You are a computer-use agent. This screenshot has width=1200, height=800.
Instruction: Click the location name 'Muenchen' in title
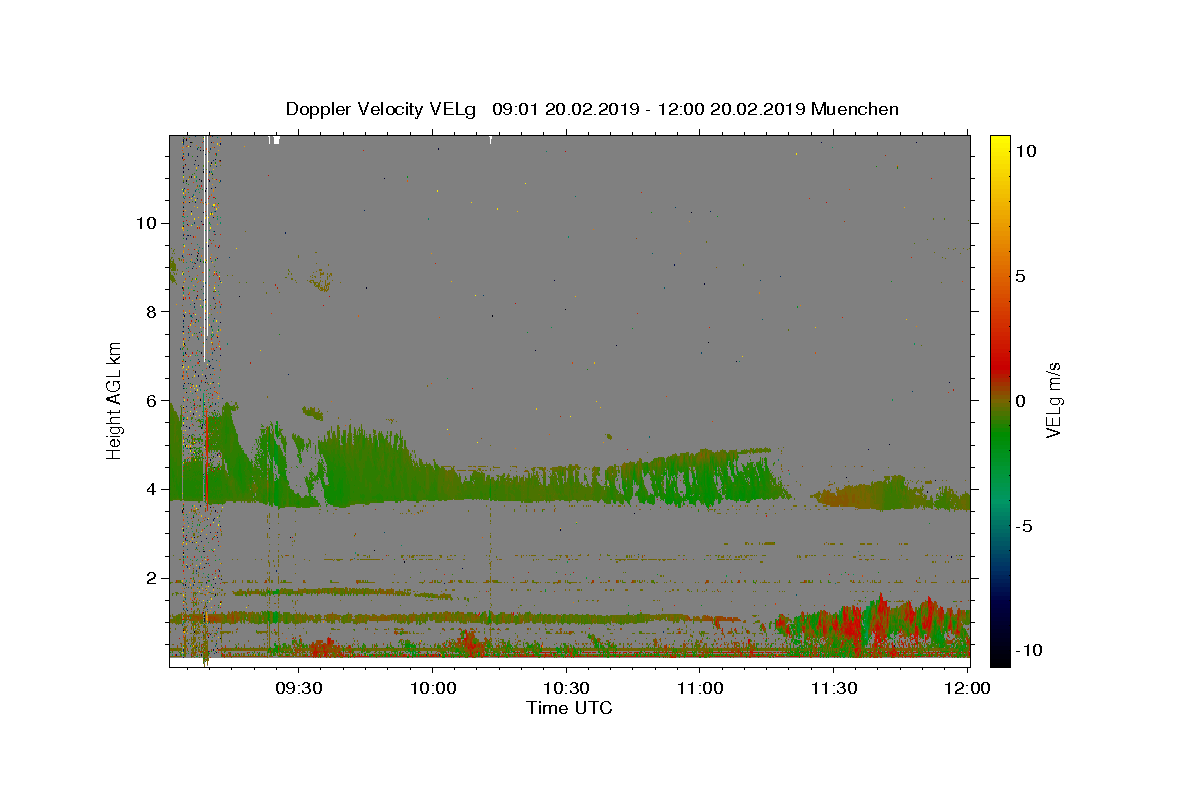point(855,109)
